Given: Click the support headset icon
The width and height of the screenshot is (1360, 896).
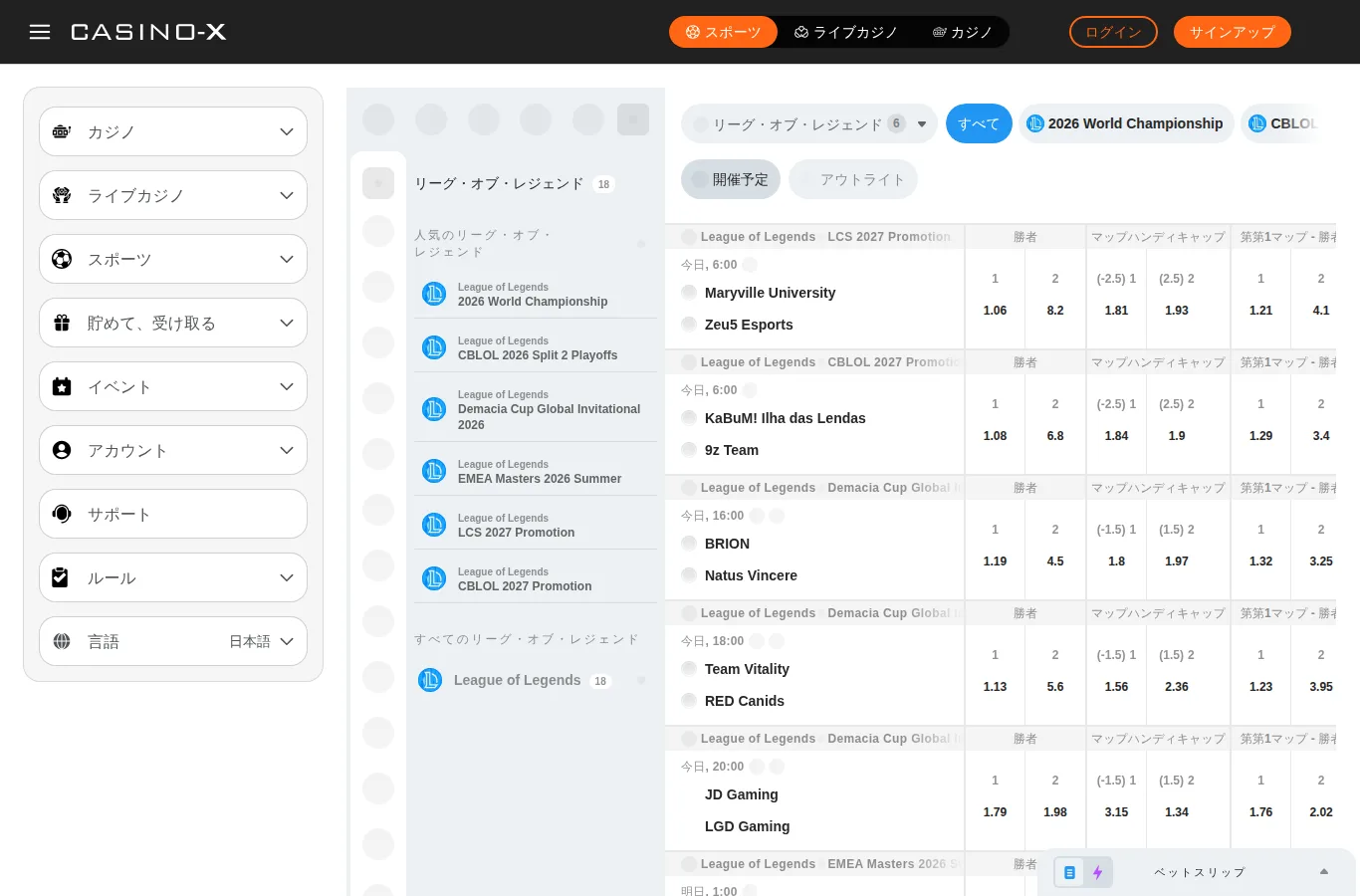Looking at the screenshot, I should 62,514.
